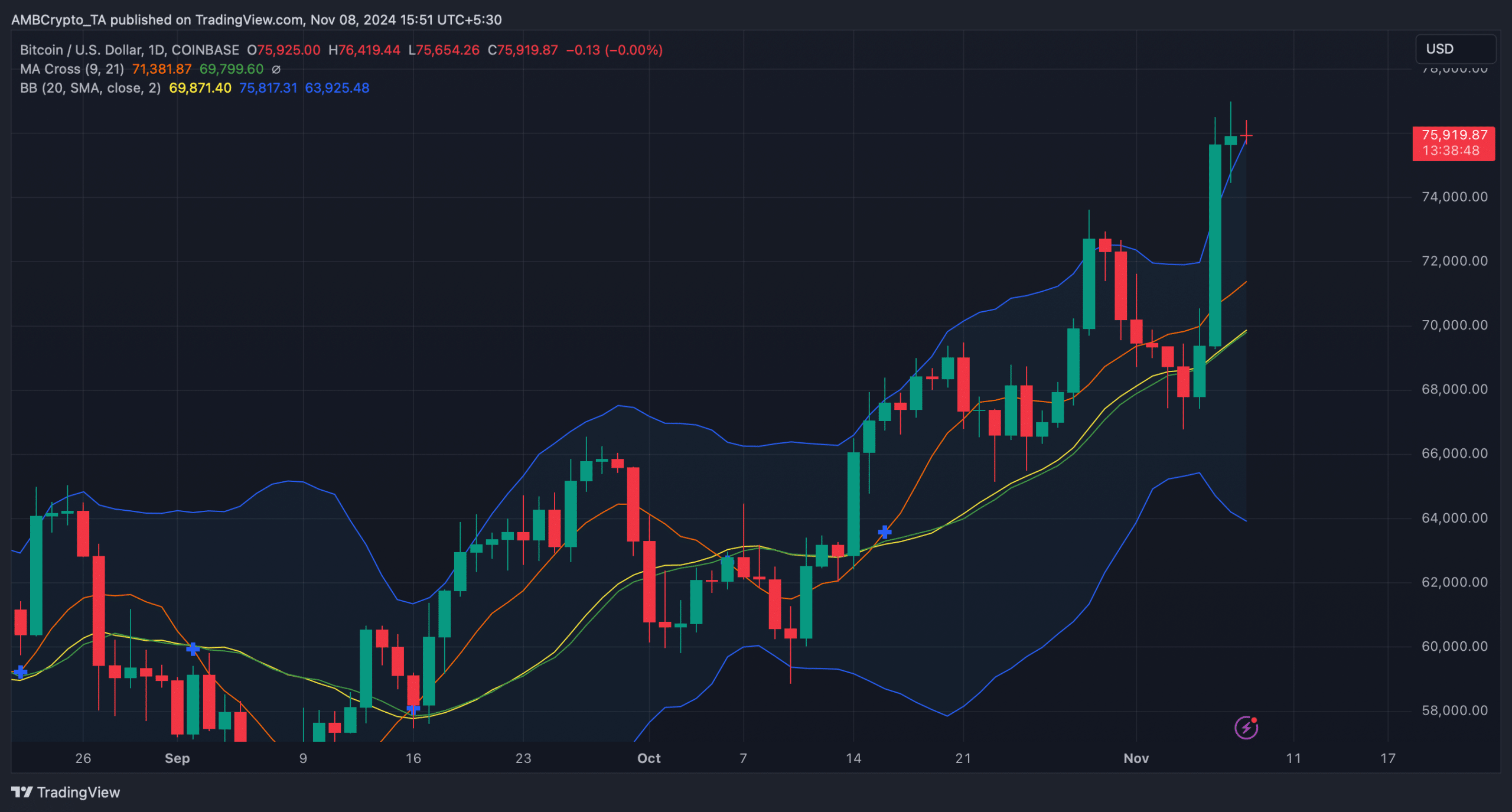The image size is (1512, 812).
Task: Click the purple lightning bolt icon
Action: pos(1246,728)
